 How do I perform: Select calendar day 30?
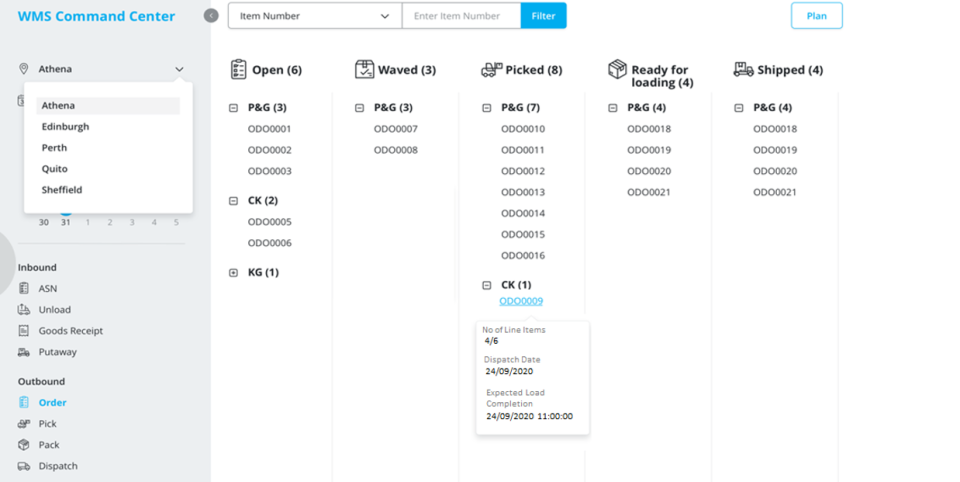[x=43, y=222]
